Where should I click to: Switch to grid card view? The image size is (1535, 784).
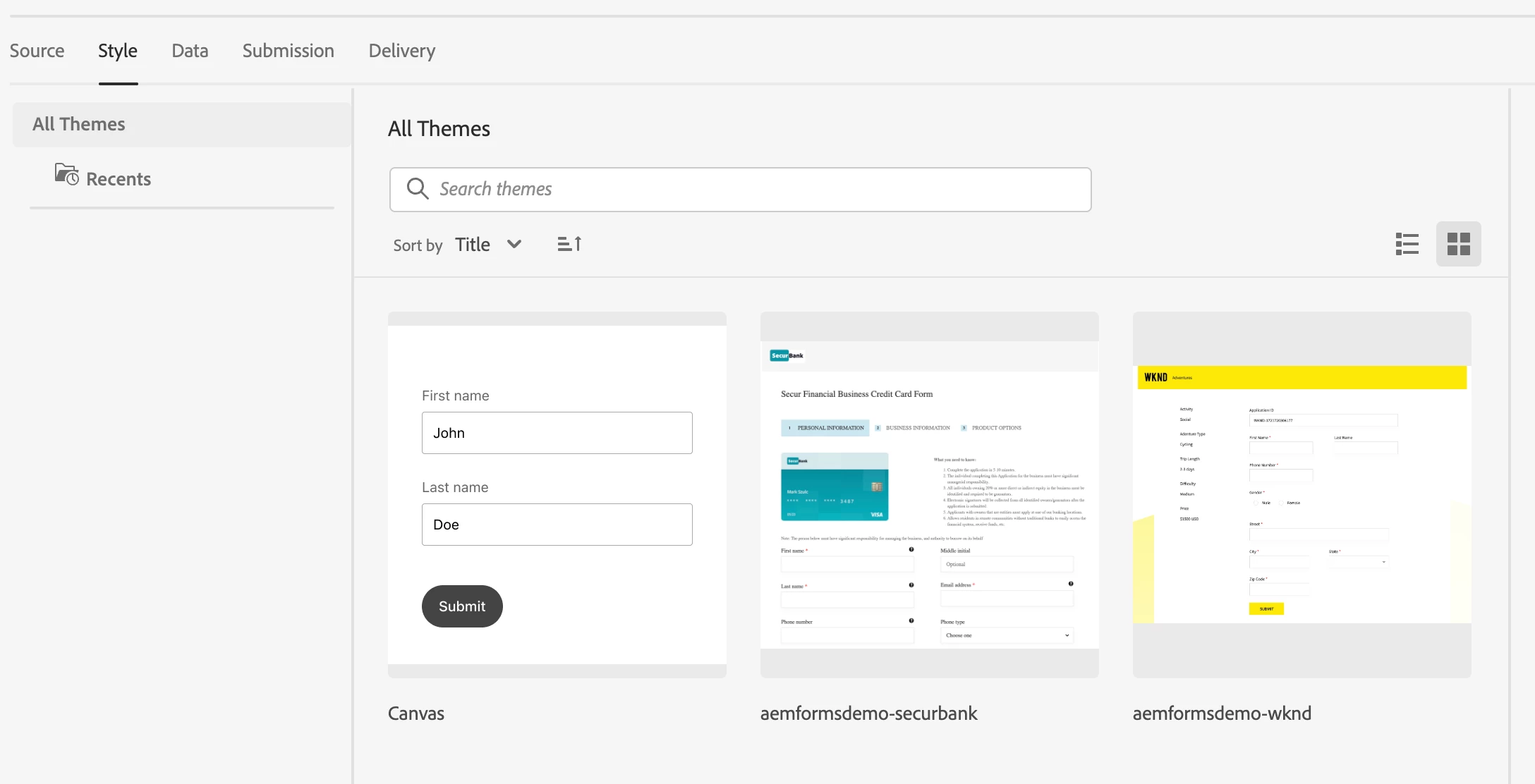1458,244
